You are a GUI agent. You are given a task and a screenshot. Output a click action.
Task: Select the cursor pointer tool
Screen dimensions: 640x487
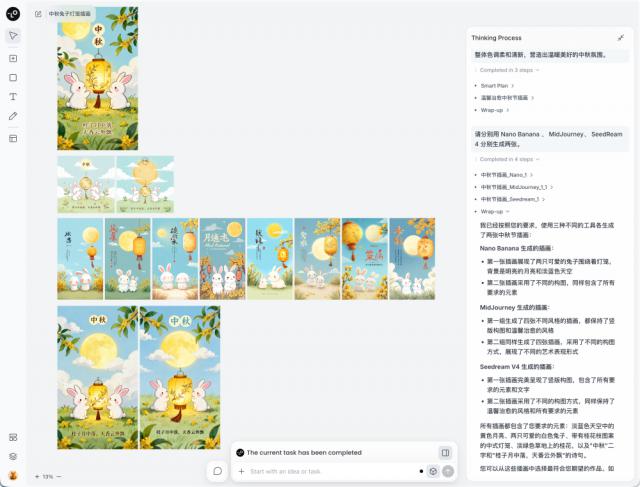13,36
